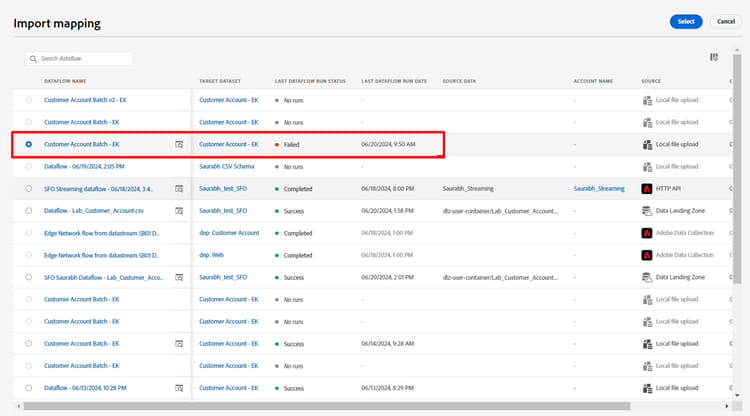
Task: Click the Import mapping dialog title
Action: pyautogui.click(x=57, y=23)
